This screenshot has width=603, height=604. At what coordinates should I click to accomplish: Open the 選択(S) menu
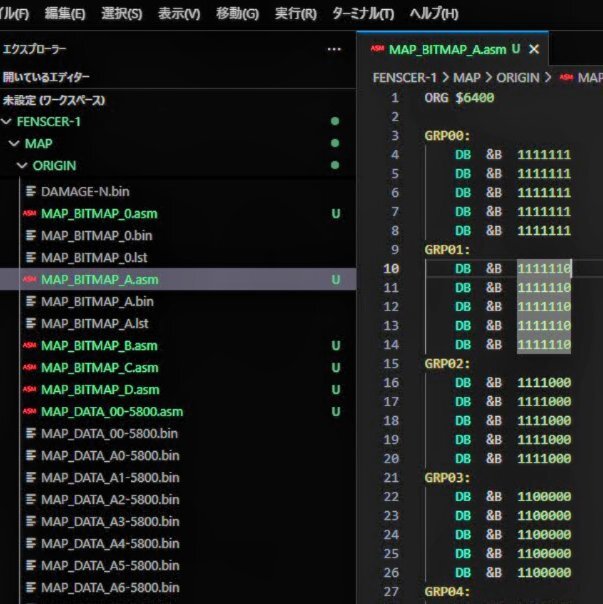(x=122, y=14)
